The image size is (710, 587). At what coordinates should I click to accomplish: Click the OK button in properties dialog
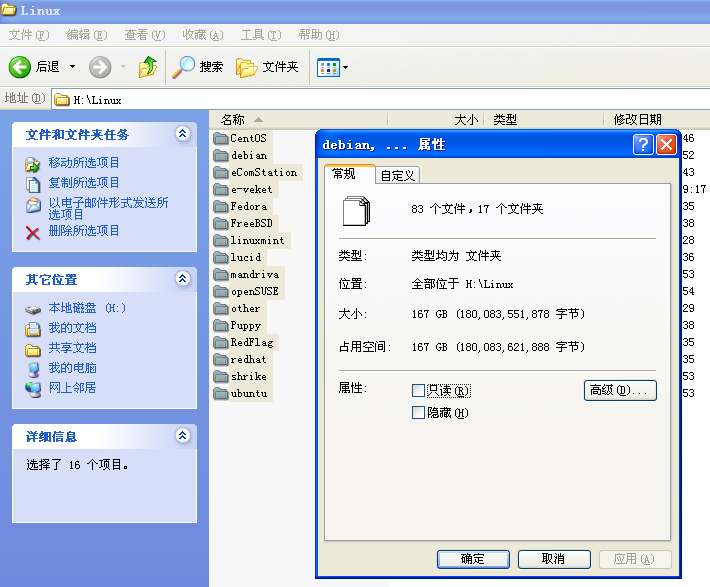pyautogui.click(x=473, y=559)
